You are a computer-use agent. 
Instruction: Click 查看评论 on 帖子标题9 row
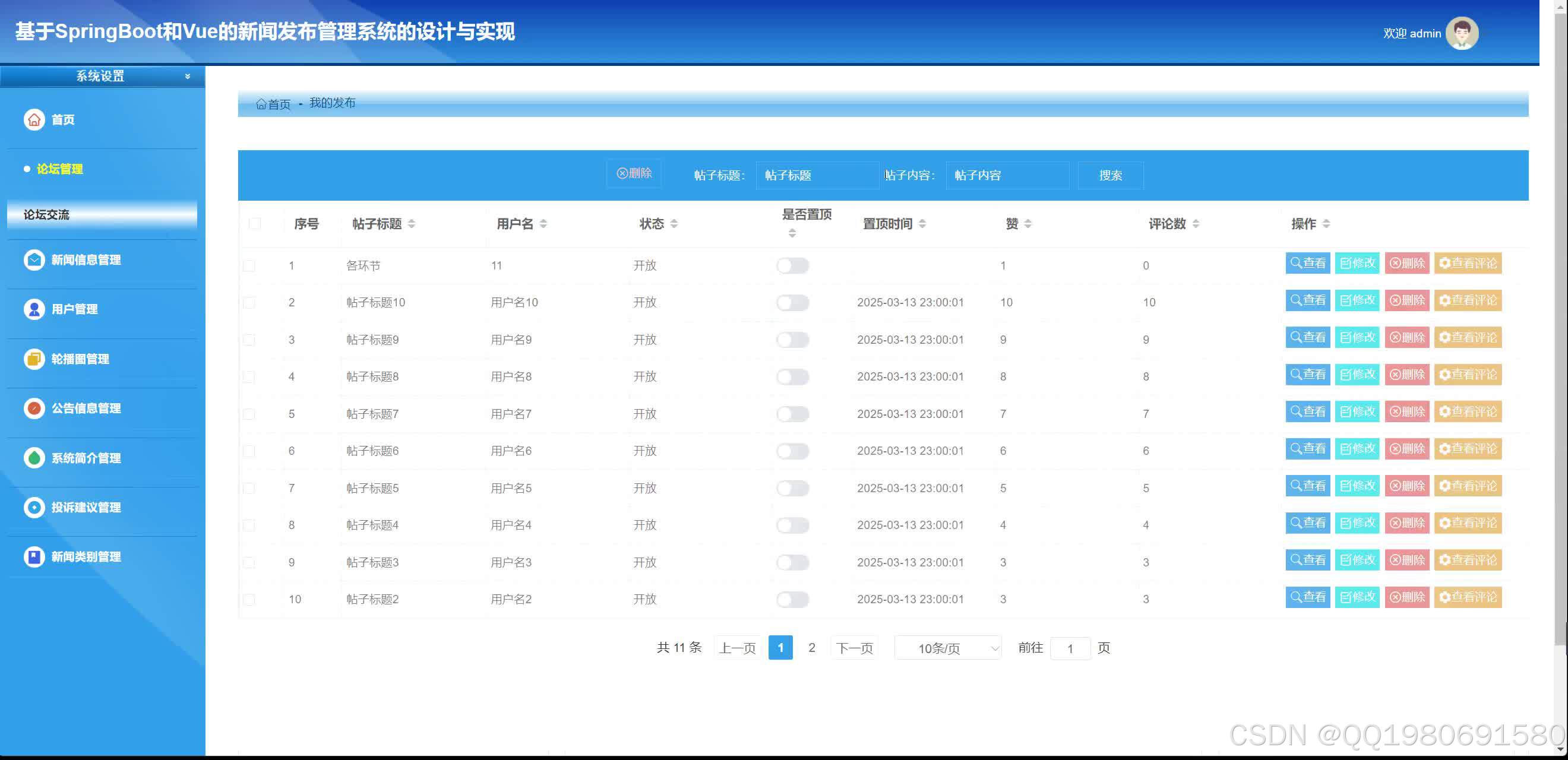[1468, 337]
